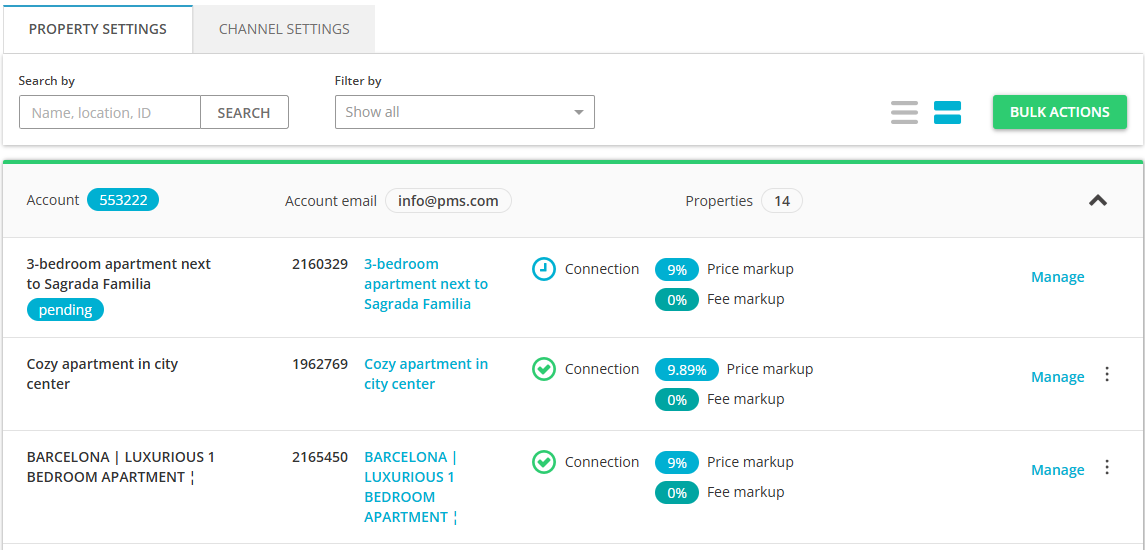This screenshot has width=1145, height=550.
Task: Click the account number 553222 badge
Action: (x=123, y=200)
